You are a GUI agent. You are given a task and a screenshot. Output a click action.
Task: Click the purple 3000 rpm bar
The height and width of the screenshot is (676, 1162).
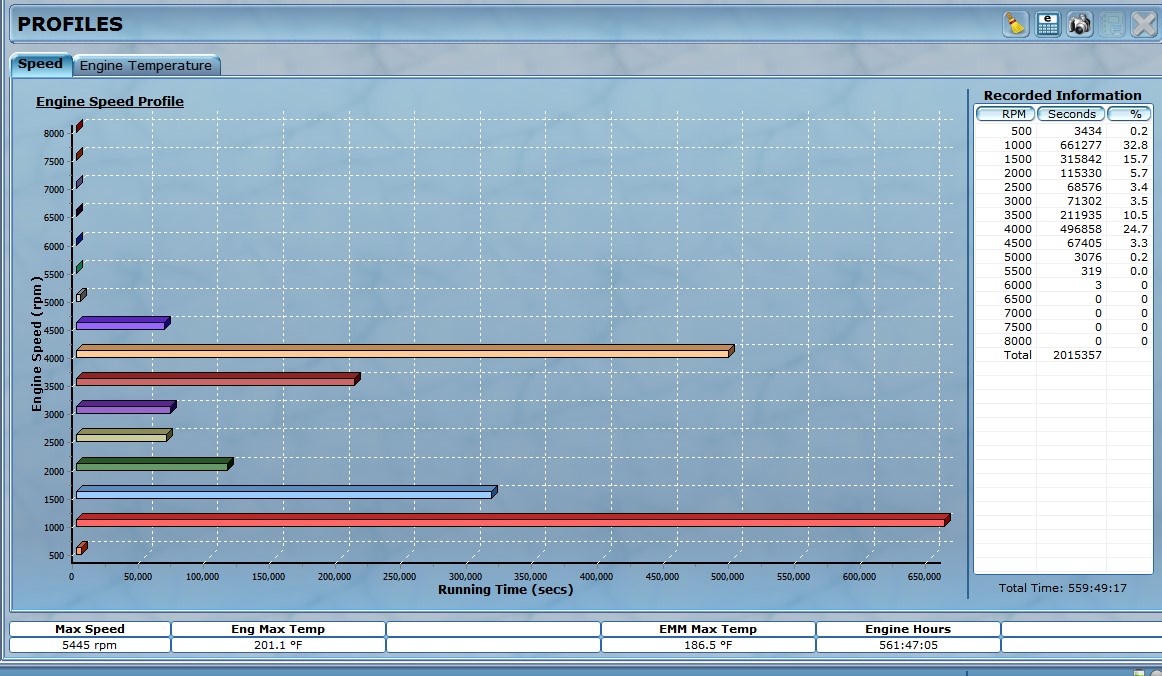pyautogui.click(x=126, y=407)
